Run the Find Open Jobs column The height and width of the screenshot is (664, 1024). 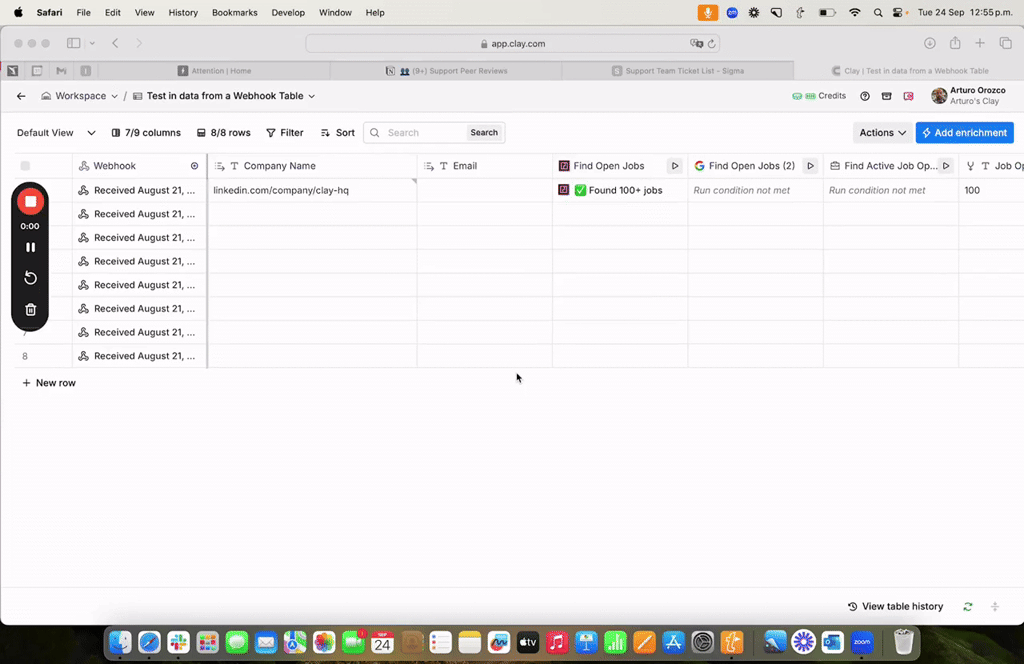[x=675, y=166]
